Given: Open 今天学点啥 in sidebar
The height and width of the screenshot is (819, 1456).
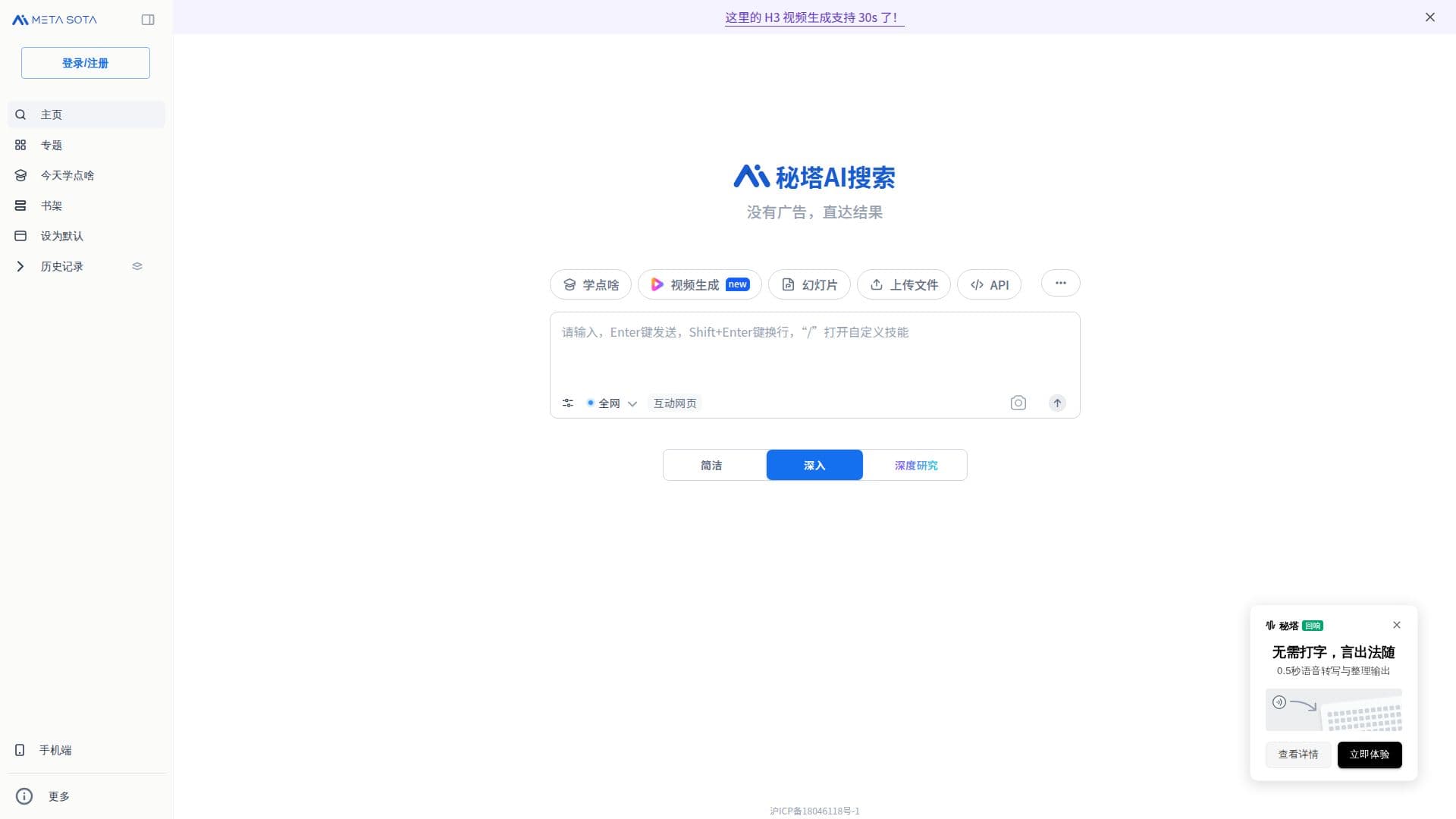Looking at the screenshot, I should pos(86,175).
